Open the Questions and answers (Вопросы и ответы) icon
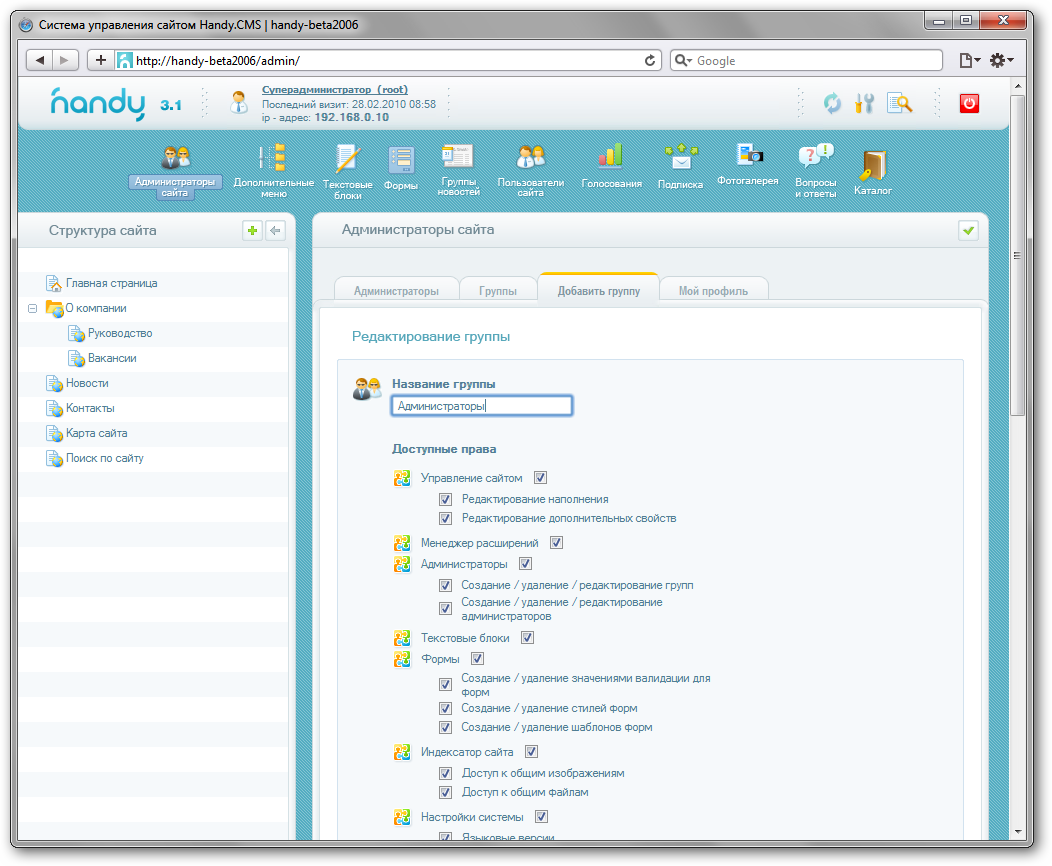1052x866 pixels. pos(814,157)
